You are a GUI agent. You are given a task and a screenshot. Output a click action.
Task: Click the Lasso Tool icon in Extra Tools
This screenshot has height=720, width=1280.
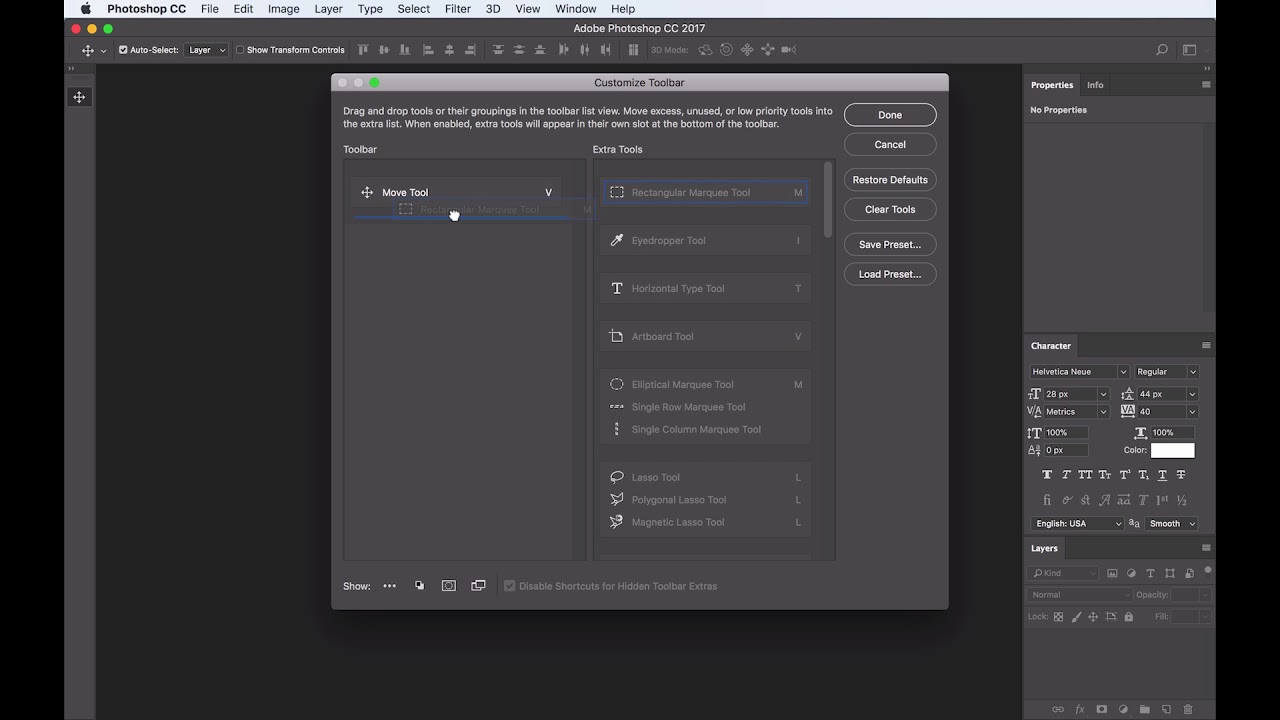pos(617,477)
